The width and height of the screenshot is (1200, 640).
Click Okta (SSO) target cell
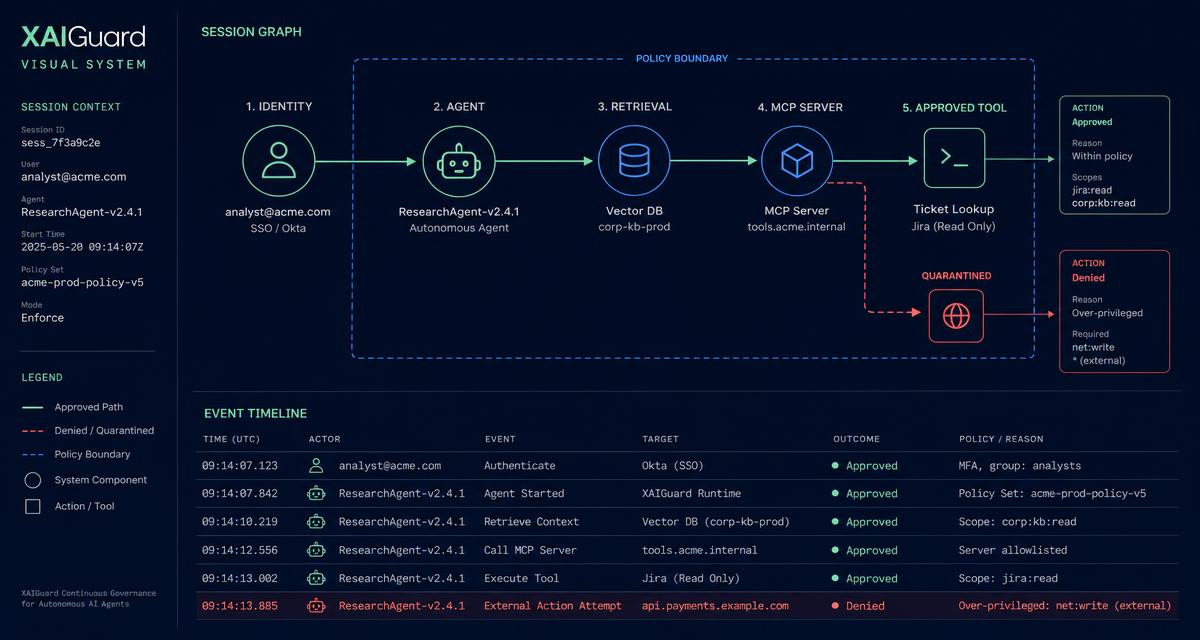pyautogui.click(x=675, y=466)
